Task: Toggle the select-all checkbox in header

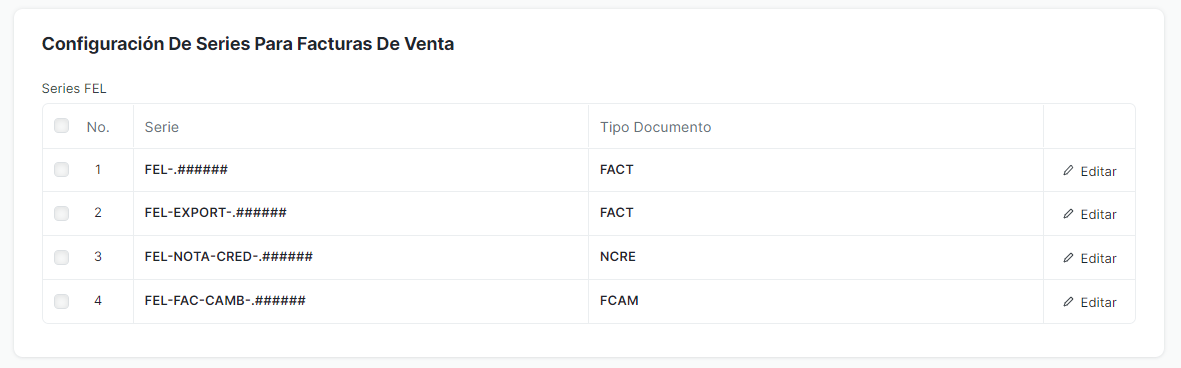Action: 62,126
